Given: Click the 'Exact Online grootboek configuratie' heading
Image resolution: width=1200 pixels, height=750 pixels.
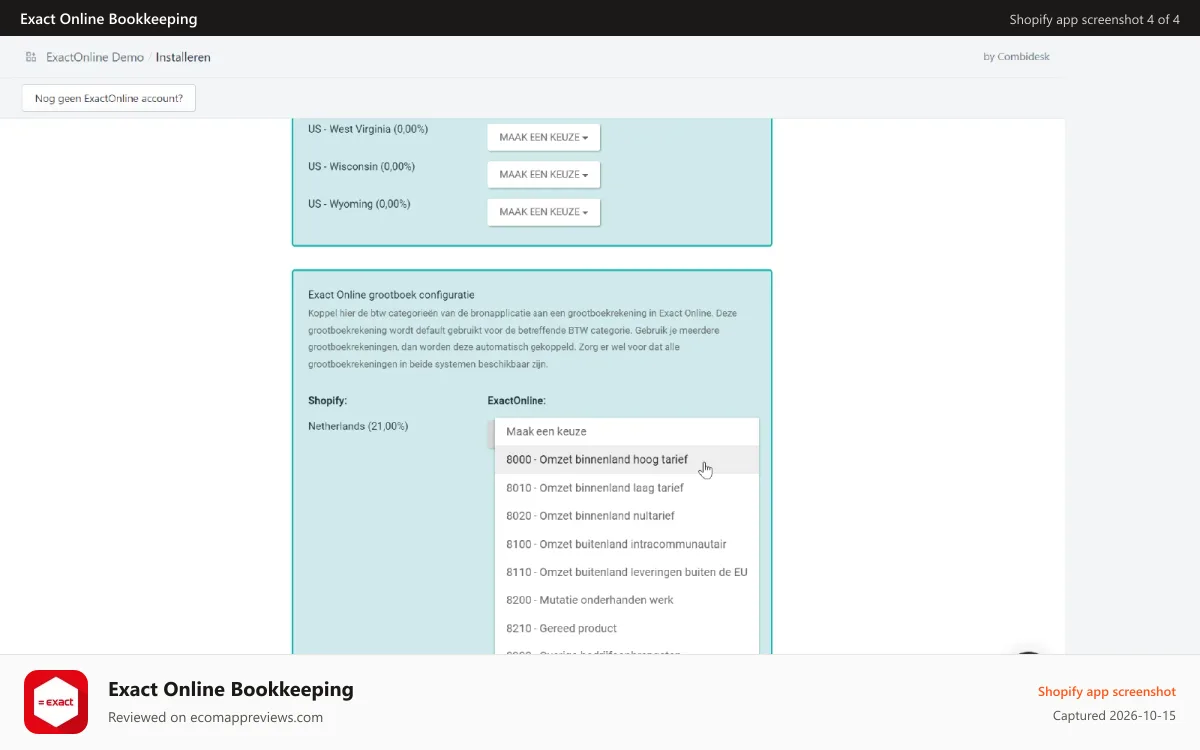Looking at the screenshot, I should (391, 295).
